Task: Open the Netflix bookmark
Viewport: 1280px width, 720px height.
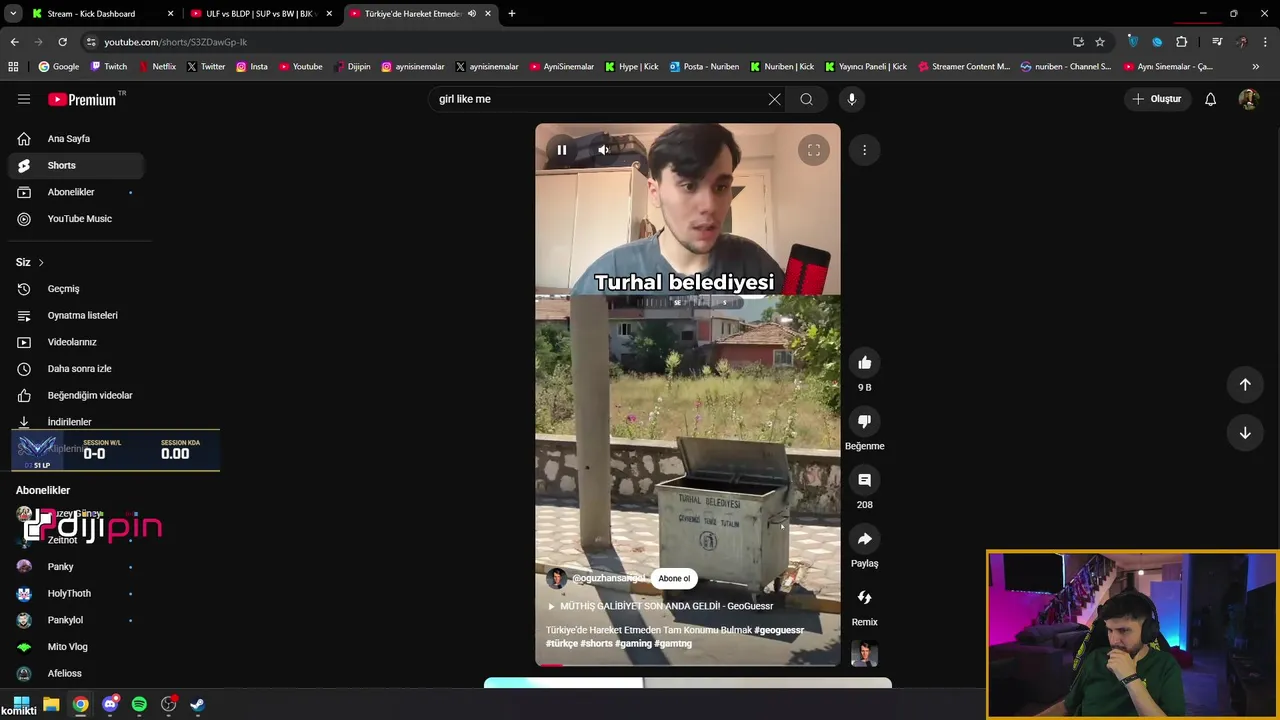Action: (156, 67)
